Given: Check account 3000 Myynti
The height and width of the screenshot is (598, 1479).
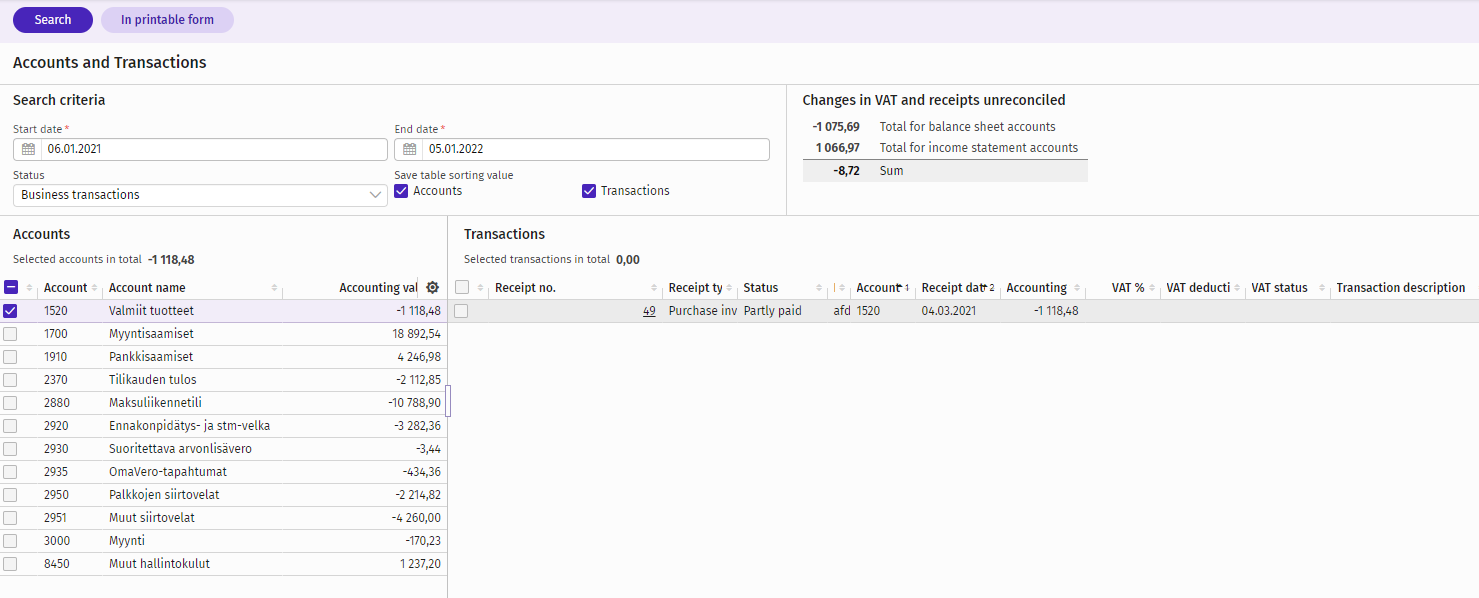Looking at the screenshot, I should point(10,541).
